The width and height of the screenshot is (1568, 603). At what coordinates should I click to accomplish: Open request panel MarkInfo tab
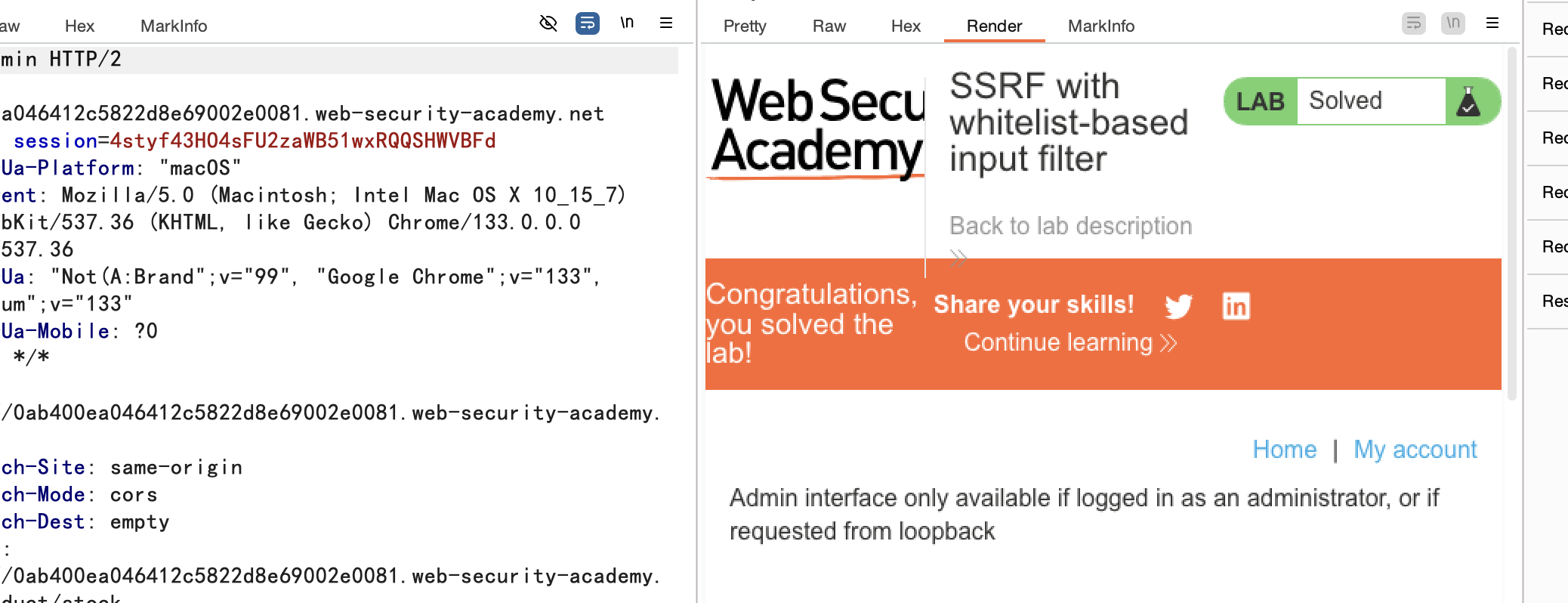pos(174,26)
